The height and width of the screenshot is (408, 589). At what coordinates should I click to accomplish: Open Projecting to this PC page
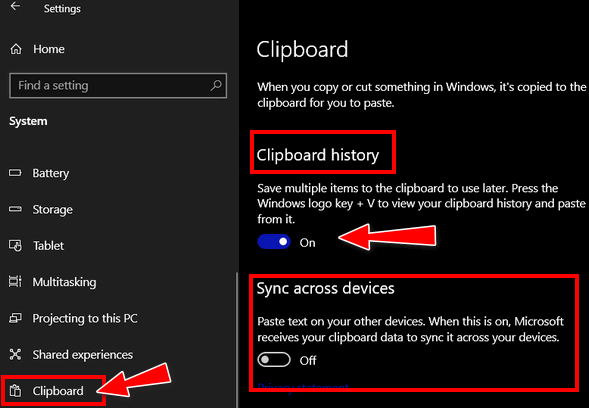[x=85, y=318]
